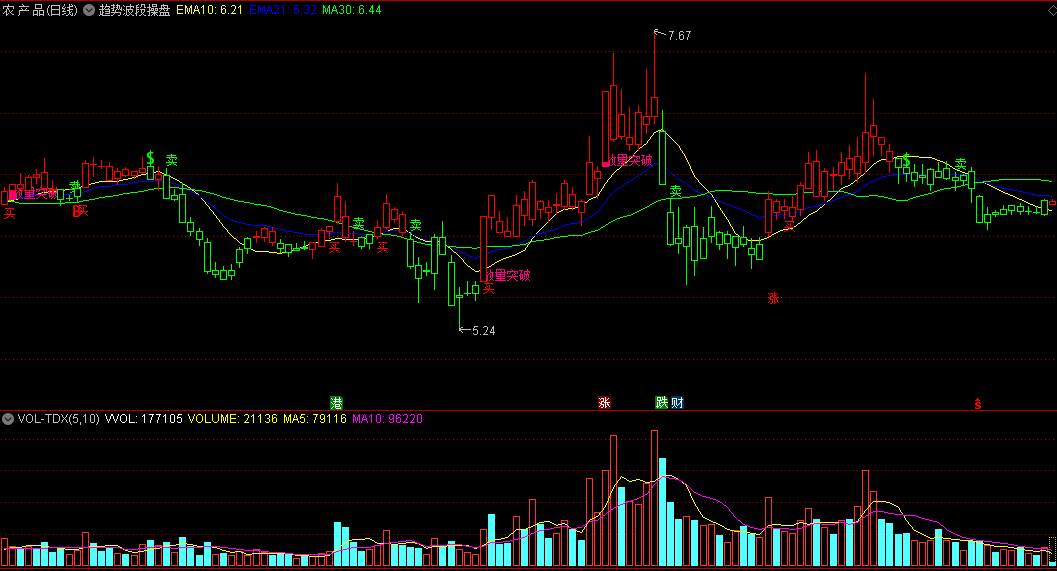Image resolution: width=1057 pixels, height=571 pixels.
Task: Select the tall cyan volume bar after the peak
Action: click(x=662, y=512)
